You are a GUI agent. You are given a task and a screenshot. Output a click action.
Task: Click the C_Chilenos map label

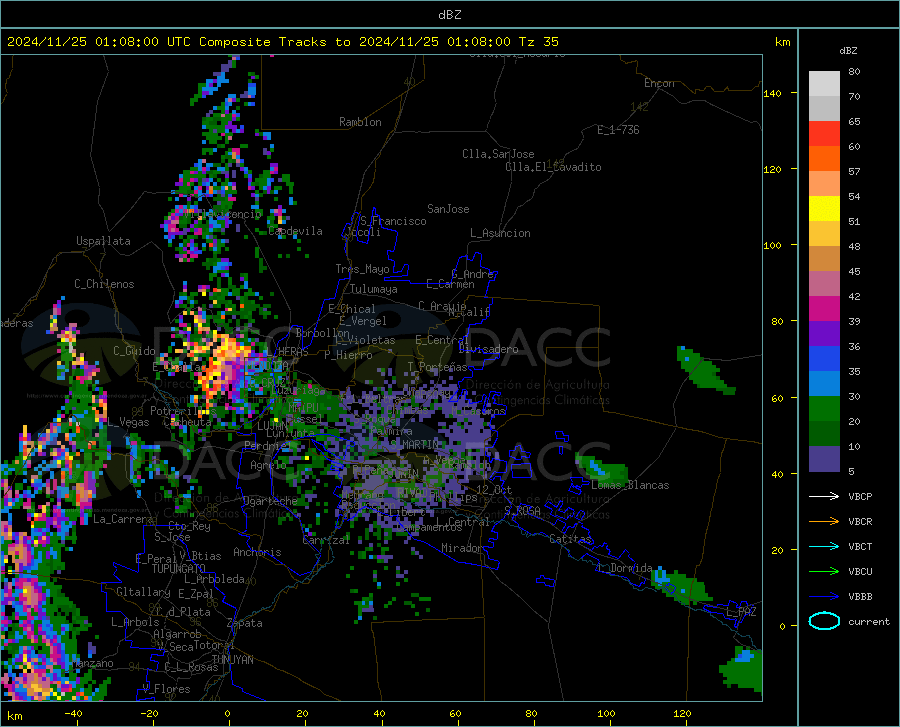click(x=104, y=284)
